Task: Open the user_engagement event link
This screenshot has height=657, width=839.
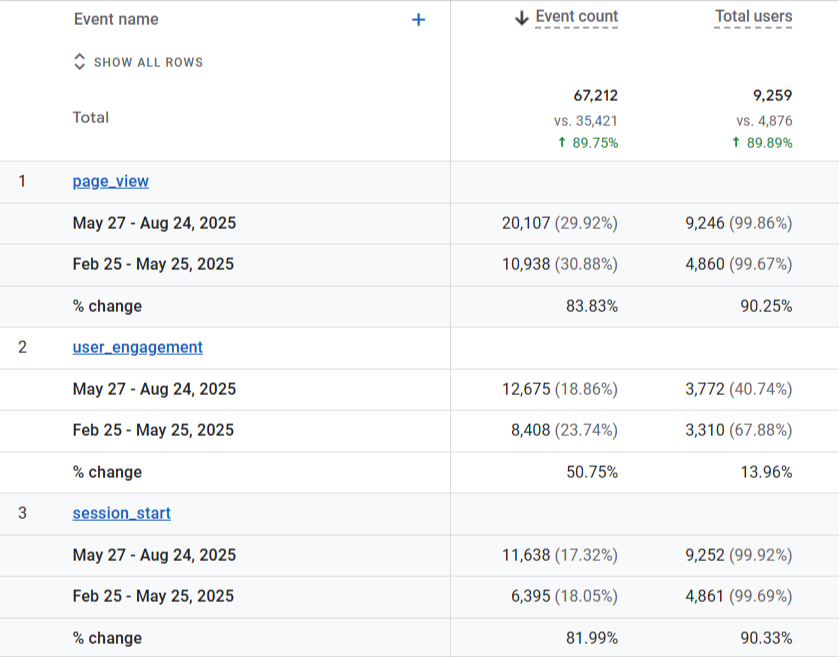Action: (137, 347)
